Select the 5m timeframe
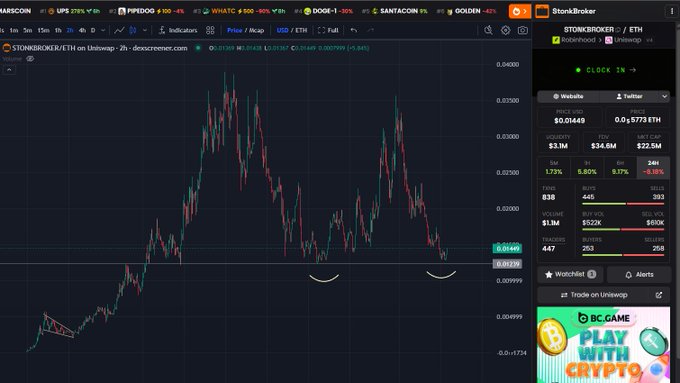This screenshot has height=383, width=680. pos(28,30)
